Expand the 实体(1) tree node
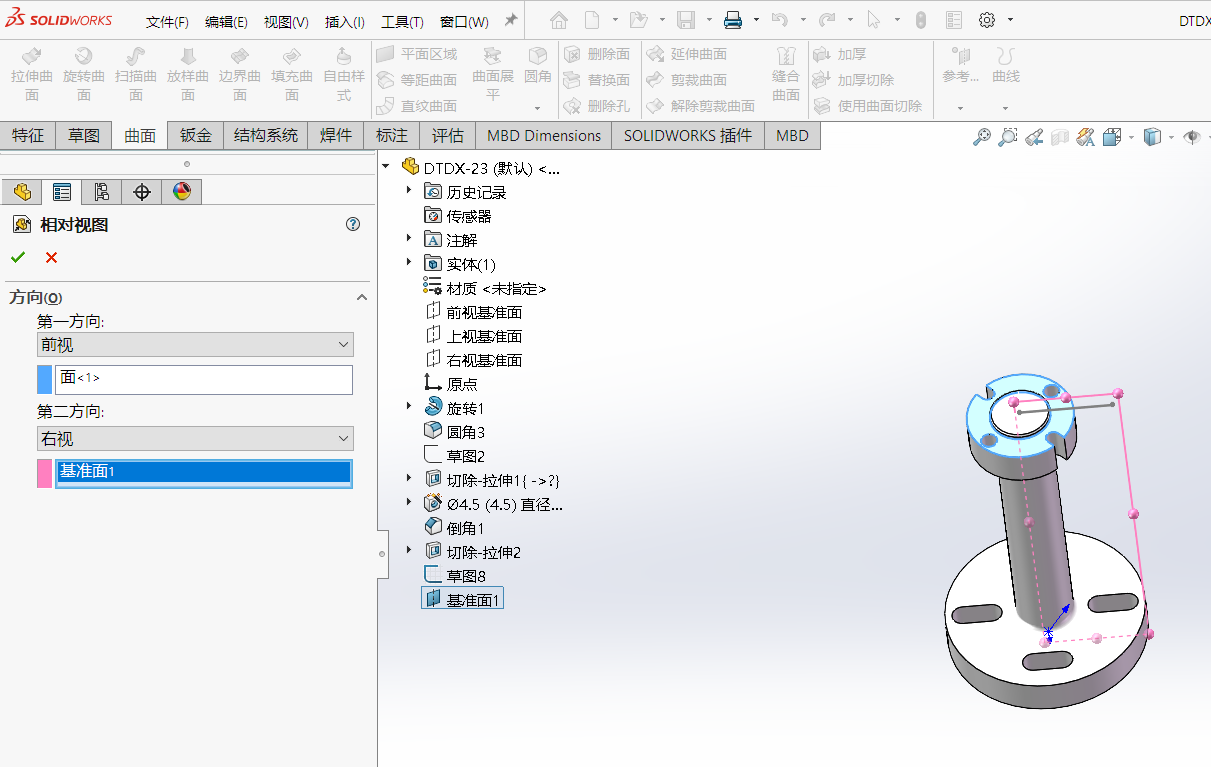 [x=408, y=263]
